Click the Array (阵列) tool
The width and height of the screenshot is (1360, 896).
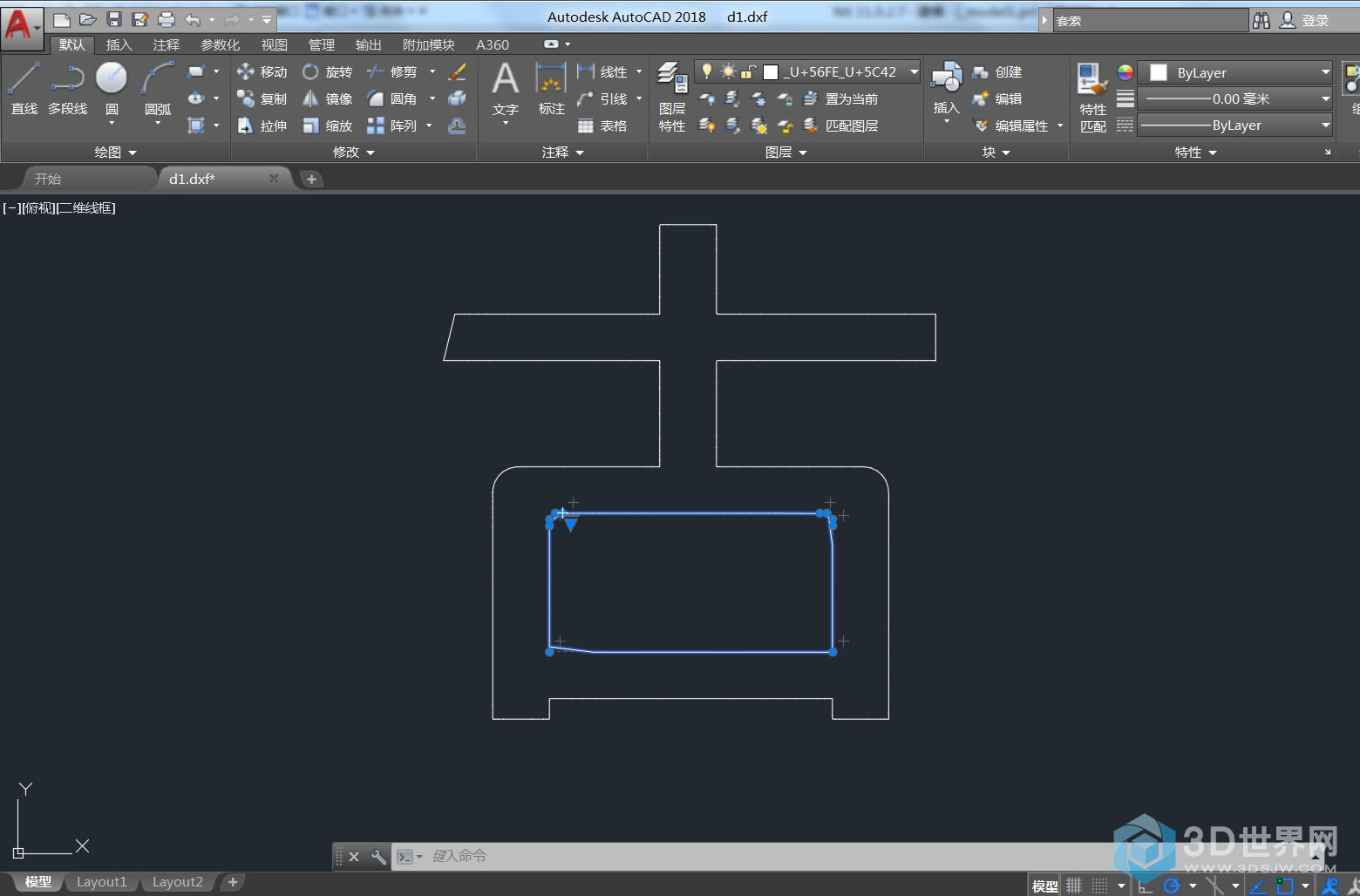pyautogui.click(x=391, y=126)
